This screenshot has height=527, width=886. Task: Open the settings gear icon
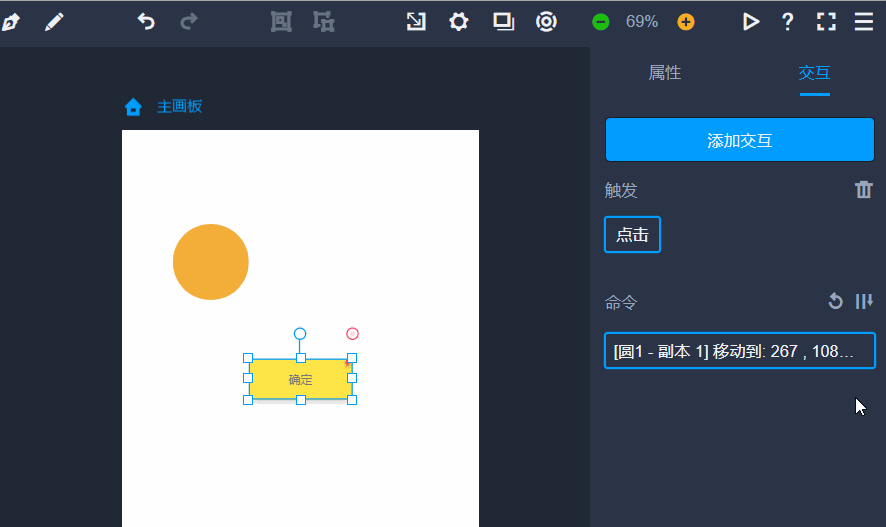pyautogui.click(x=458, y=22)
